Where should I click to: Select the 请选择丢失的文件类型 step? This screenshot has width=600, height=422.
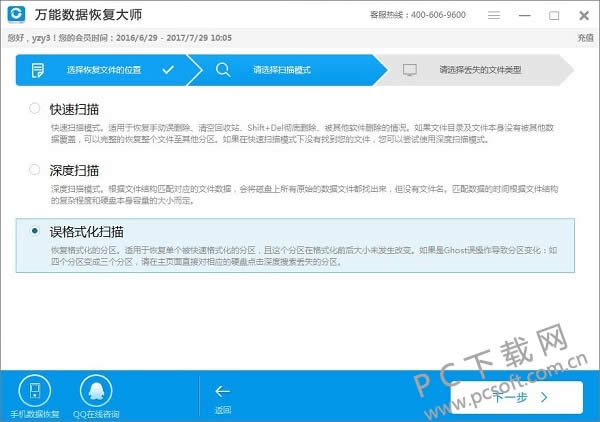[480, 70]
